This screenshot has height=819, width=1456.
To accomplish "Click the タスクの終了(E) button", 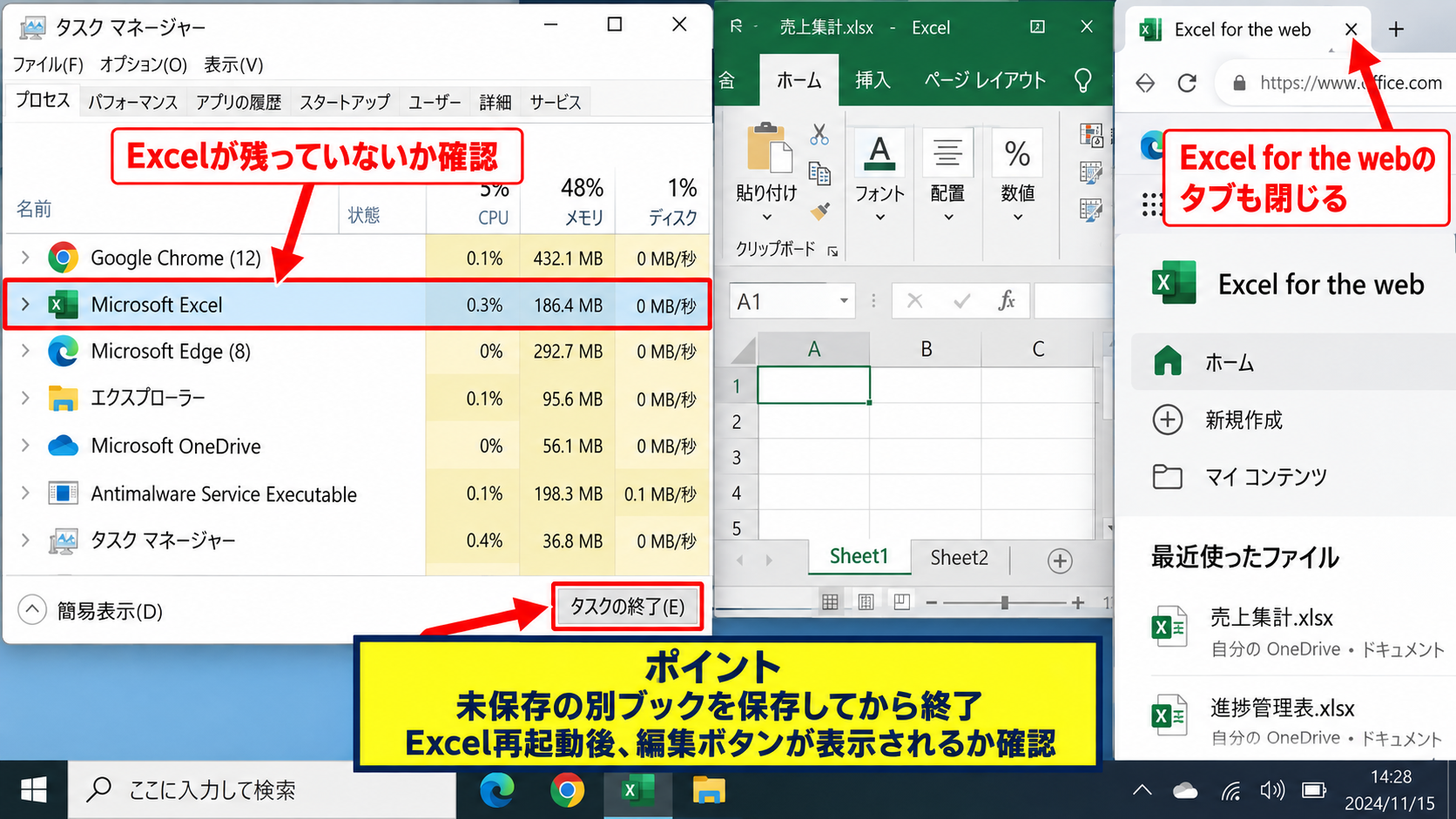I will pyautogui.click(x=627, y=607).
